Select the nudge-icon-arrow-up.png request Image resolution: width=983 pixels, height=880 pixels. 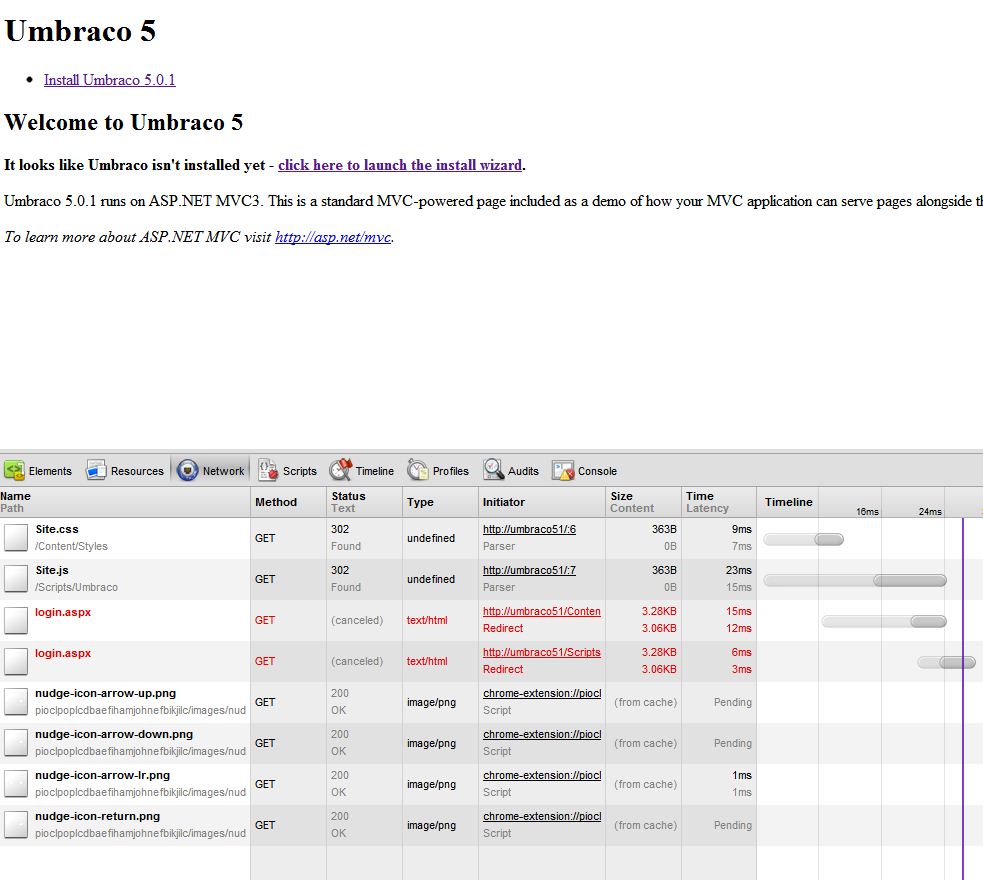(x=105, y=693)
